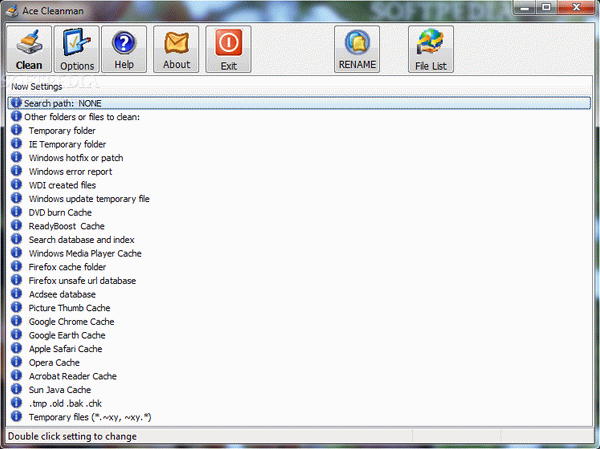Image resolution: width=600 pixels, height=449 pixels.
Task: Open the File List tool
Action: (x=431, y=49)
